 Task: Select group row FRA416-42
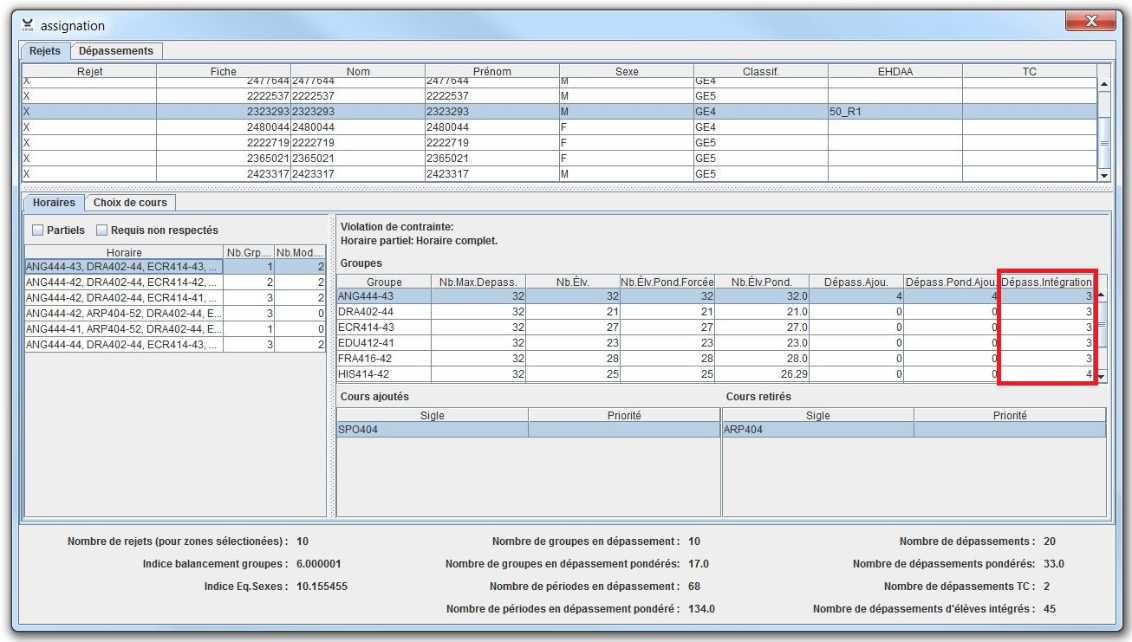click(716, 358)
